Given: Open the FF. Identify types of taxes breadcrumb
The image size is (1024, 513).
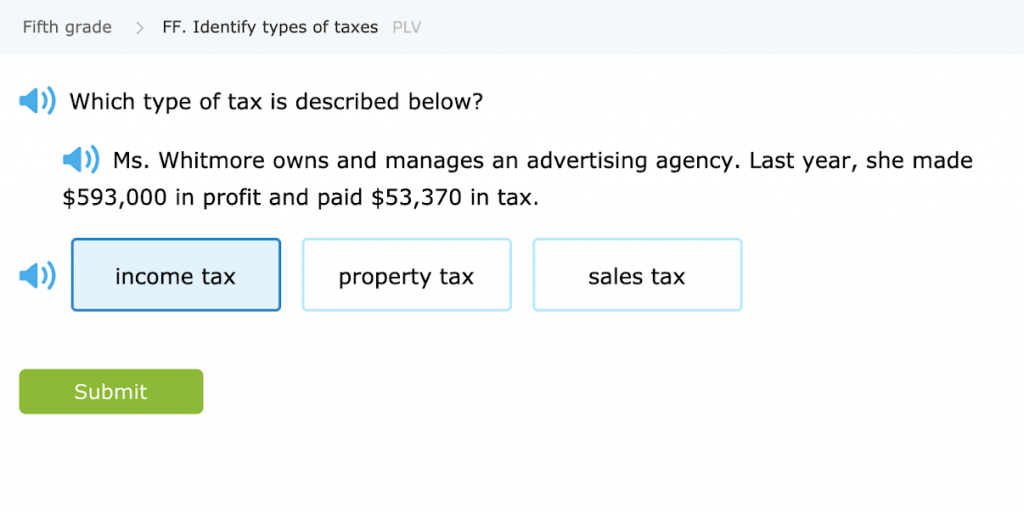Looking at the screenshot, I should [x=270, y=27].
